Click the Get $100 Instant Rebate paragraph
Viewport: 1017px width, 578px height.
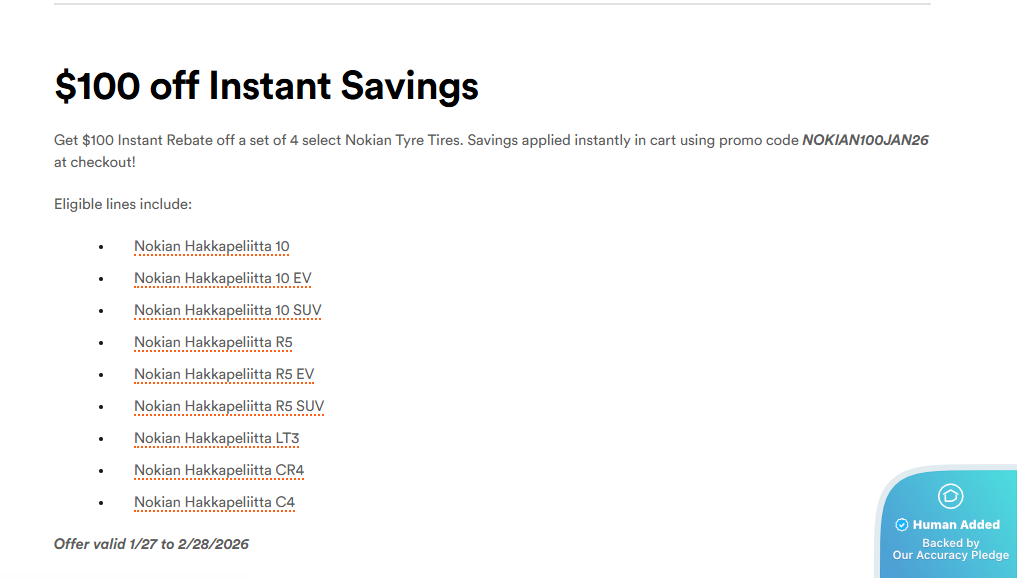click(x=400, y=140)
